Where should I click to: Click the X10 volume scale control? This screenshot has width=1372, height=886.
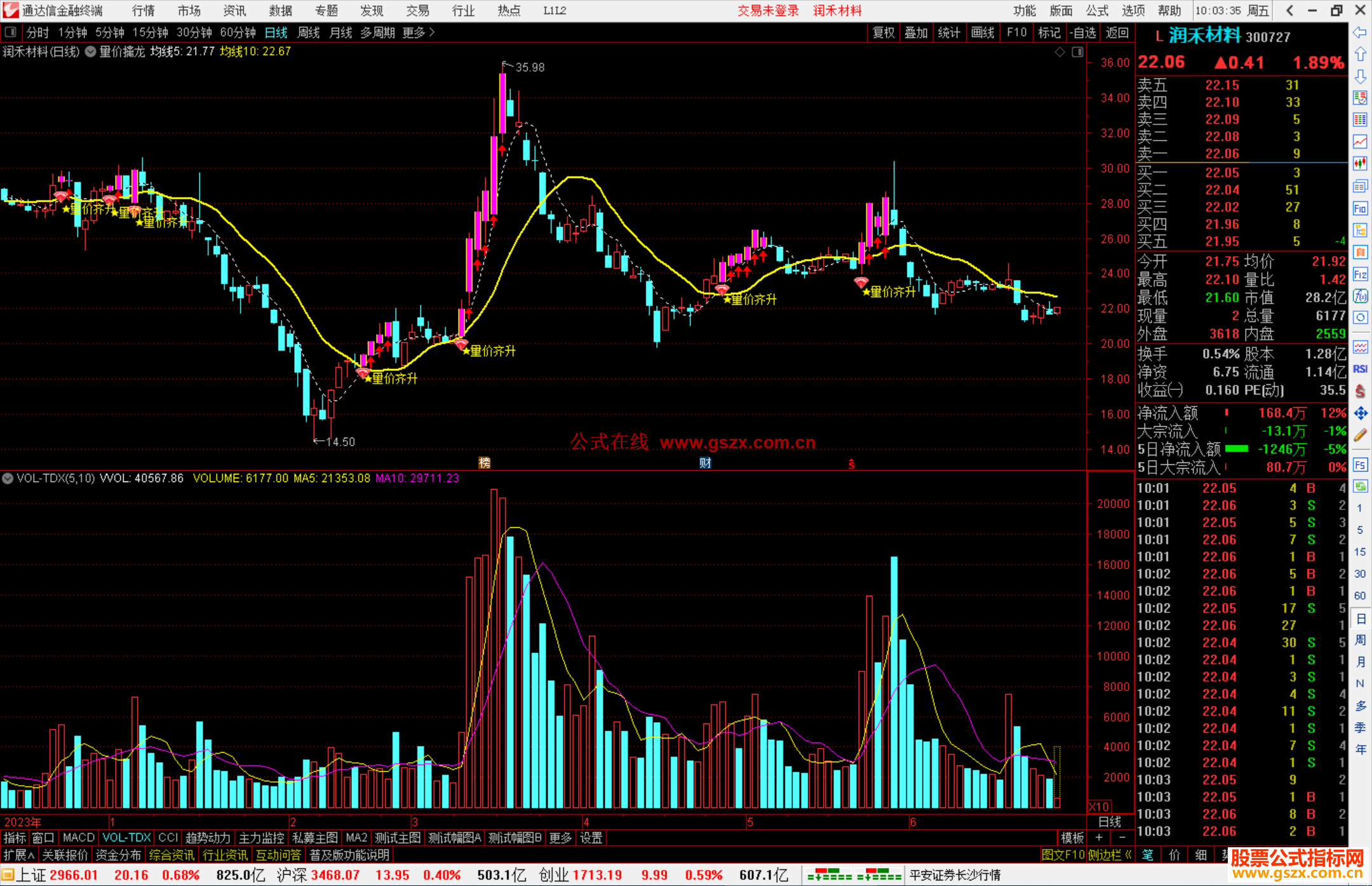coord(1099,807)
